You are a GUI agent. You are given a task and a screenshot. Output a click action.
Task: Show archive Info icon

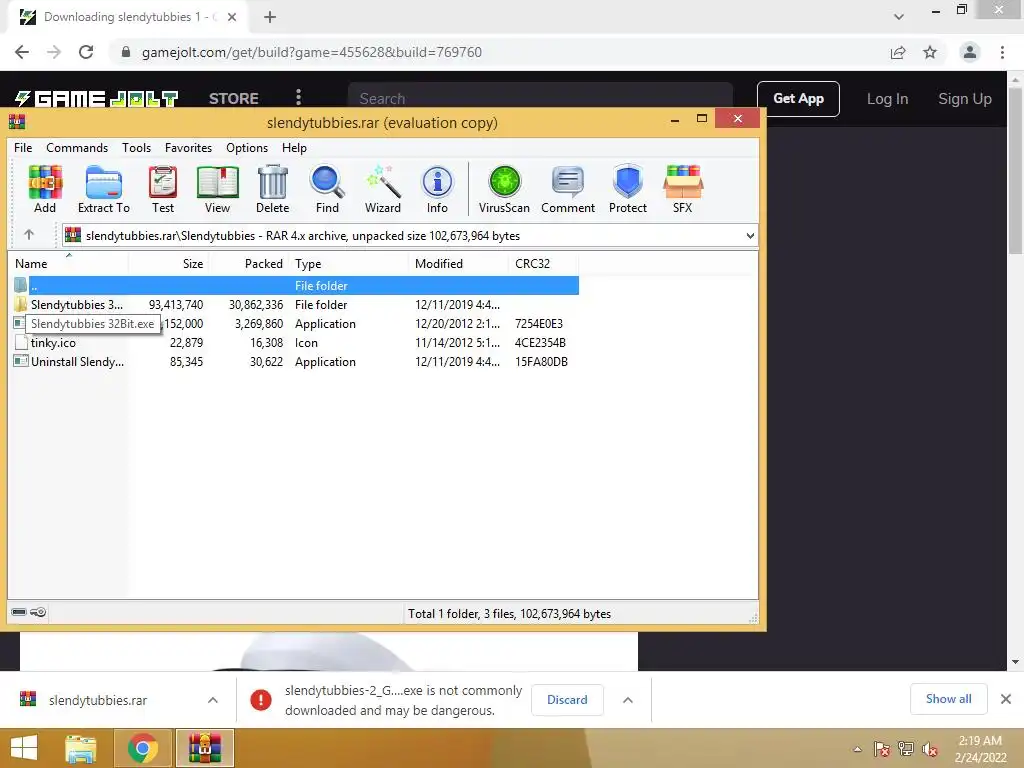click(x=437, y=189)
